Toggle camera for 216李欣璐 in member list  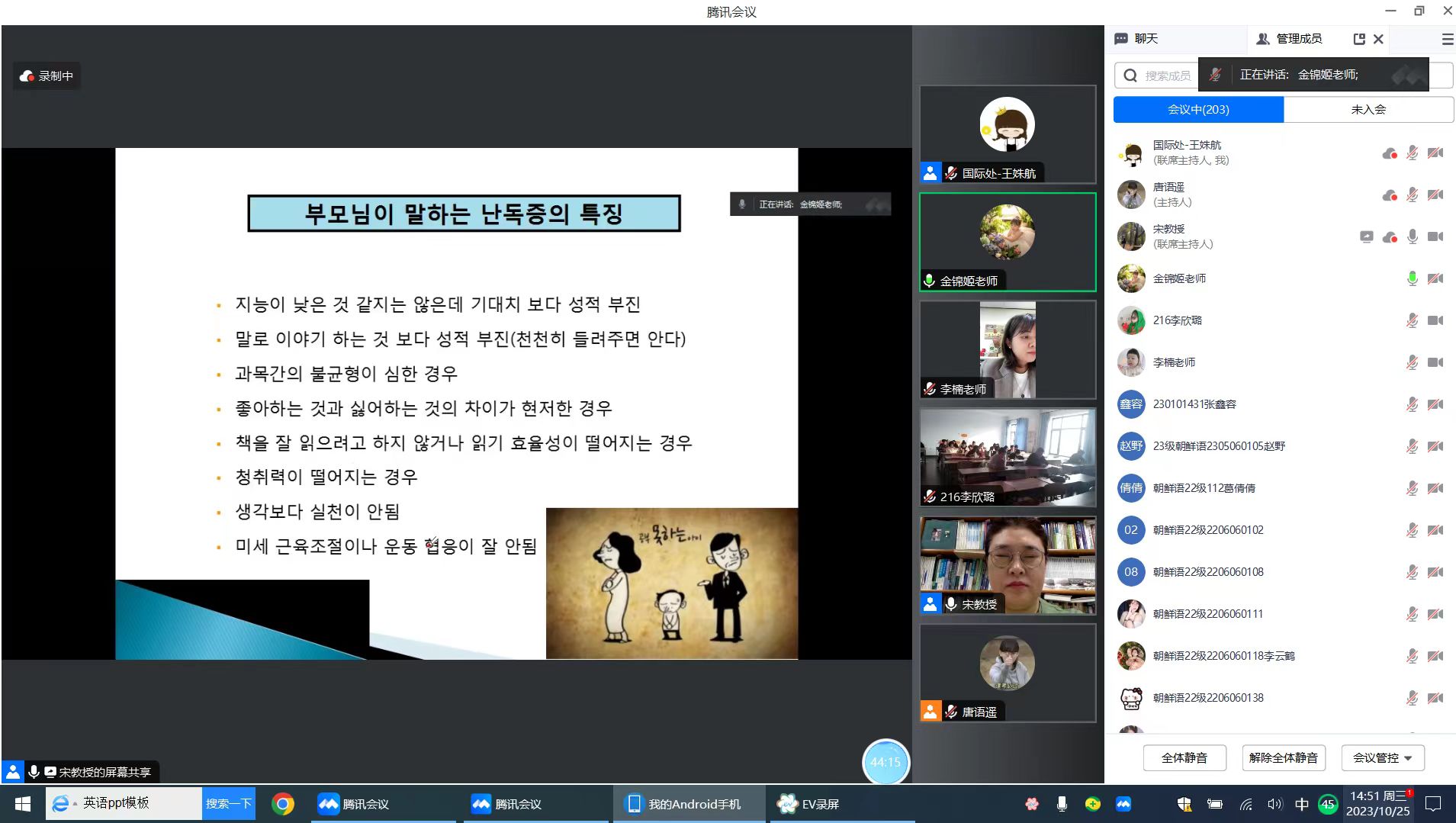[x=1435, y=320]
